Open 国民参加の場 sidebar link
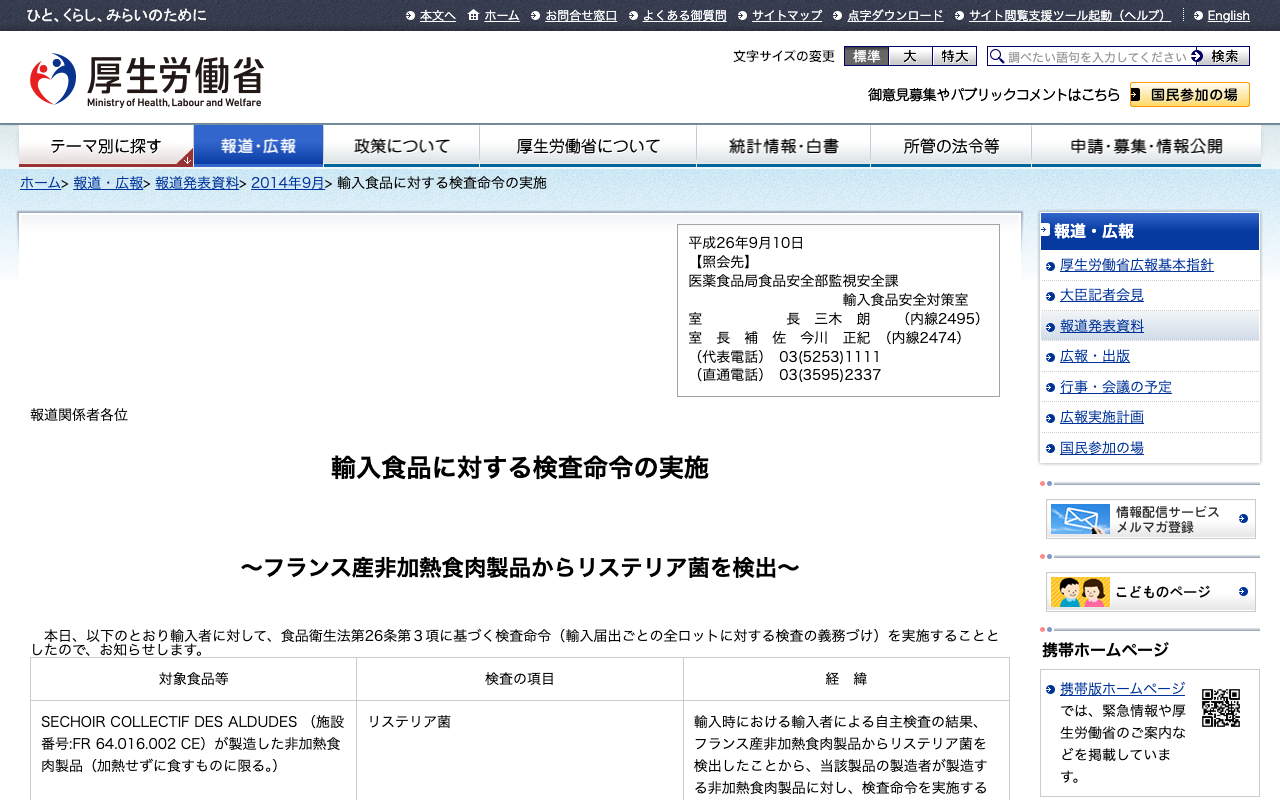Screen dimensions: 1280x800 [1101, 448]
